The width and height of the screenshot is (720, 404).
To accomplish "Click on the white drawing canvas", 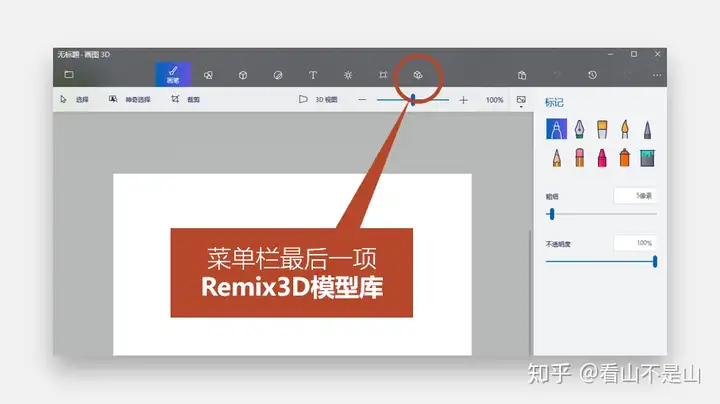I will coord(292,264).
